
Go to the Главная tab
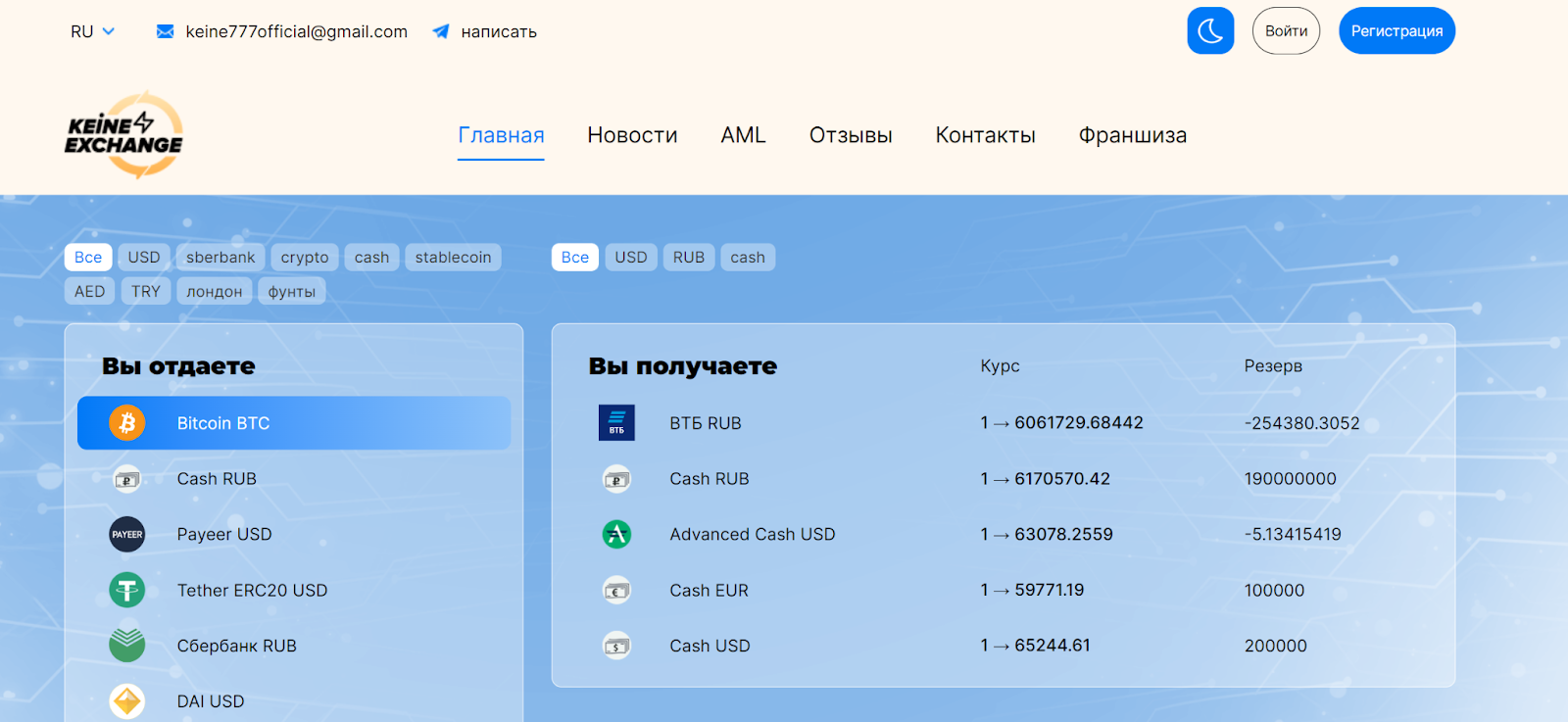[501, 135]
